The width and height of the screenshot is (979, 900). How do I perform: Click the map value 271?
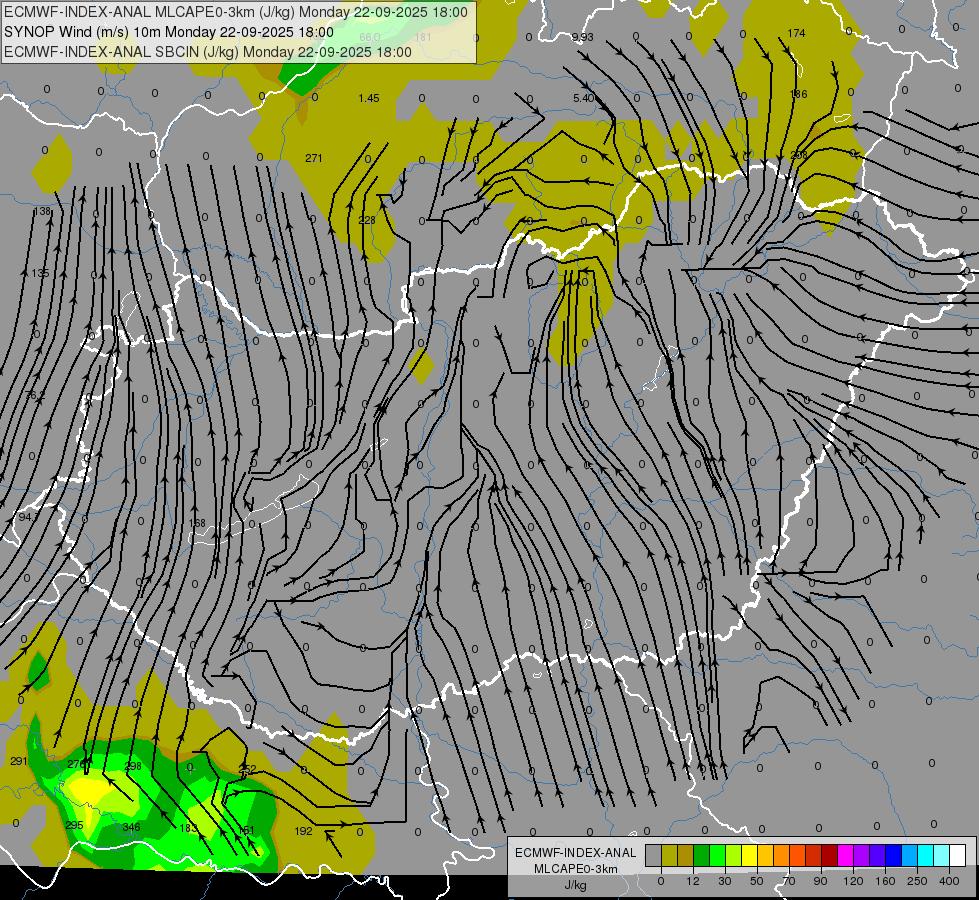(314, 158)
